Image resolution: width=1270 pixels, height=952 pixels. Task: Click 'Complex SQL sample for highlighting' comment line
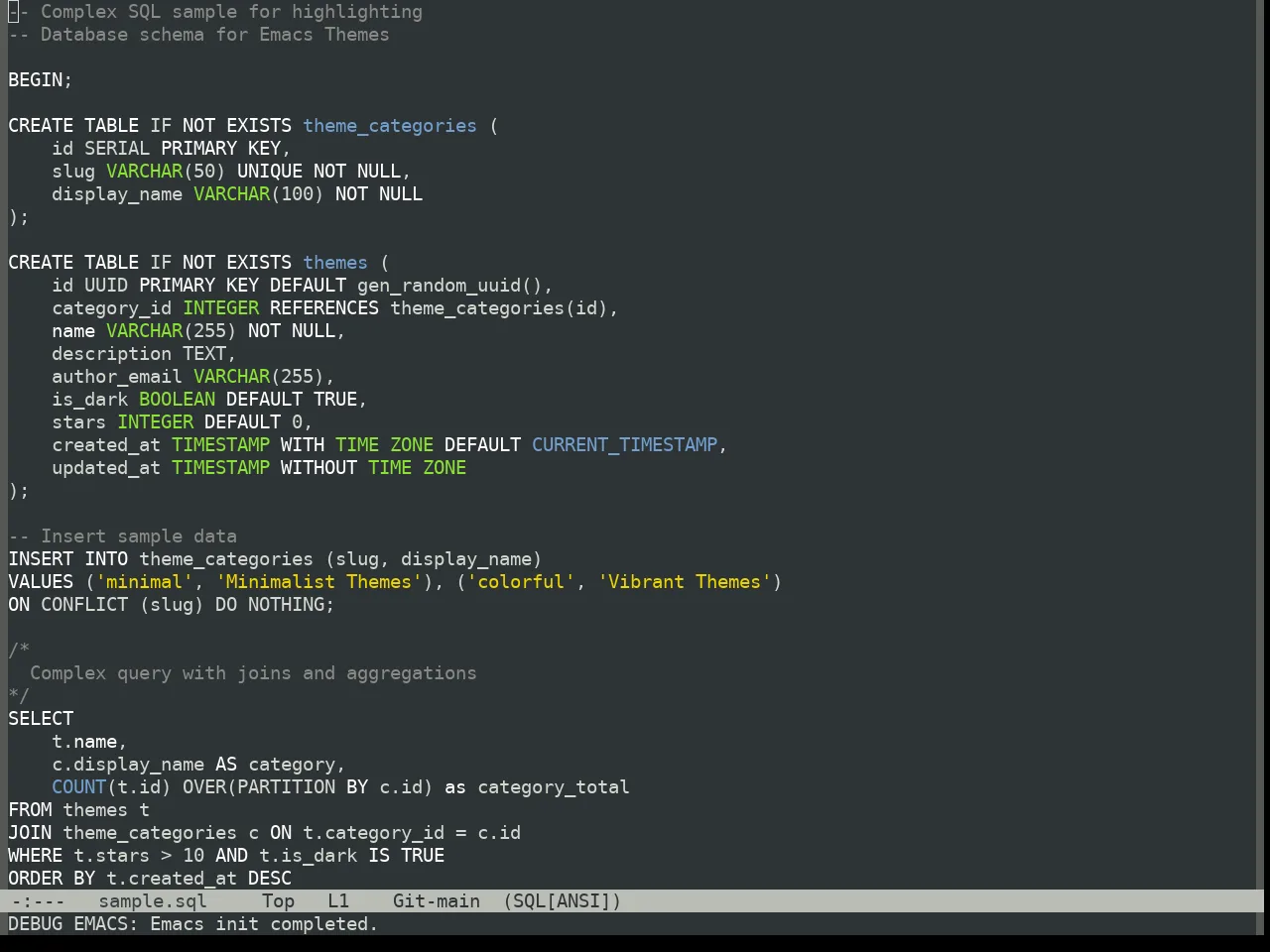click(215, 12)
